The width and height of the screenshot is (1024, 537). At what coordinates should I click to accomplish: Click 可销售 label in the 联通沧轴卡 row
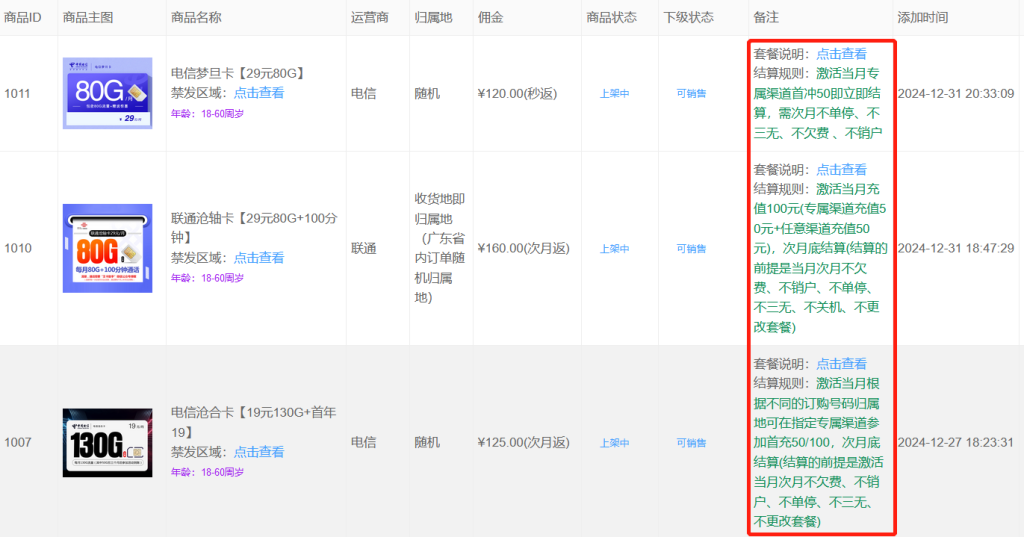click(691, 248)
